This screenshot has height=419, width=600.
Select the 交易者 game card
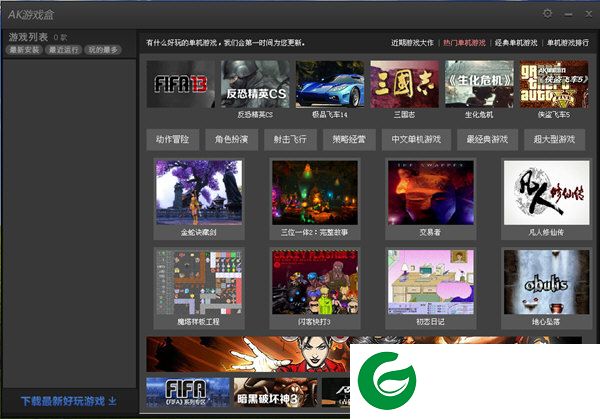click(431, 199)
